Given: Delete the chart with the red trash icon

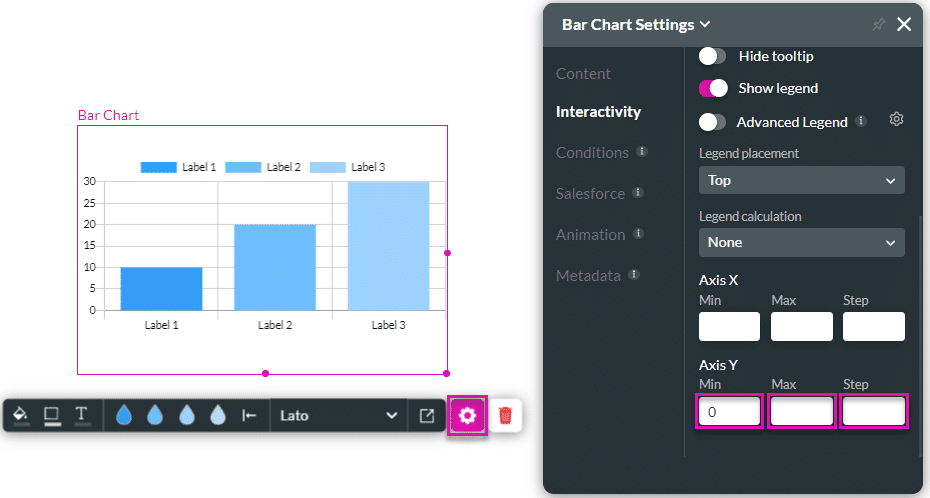Looking at the screenshot, I should point(506,415).
